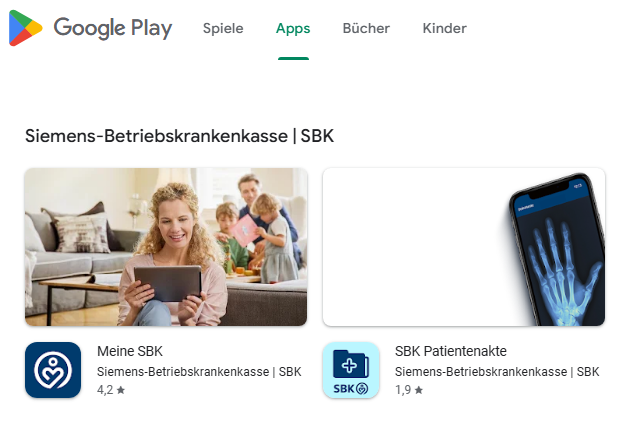The height and width of the screenshot is (424, 631).
Task: Click the star next to 1,9 rating
Action: point(419,389)
